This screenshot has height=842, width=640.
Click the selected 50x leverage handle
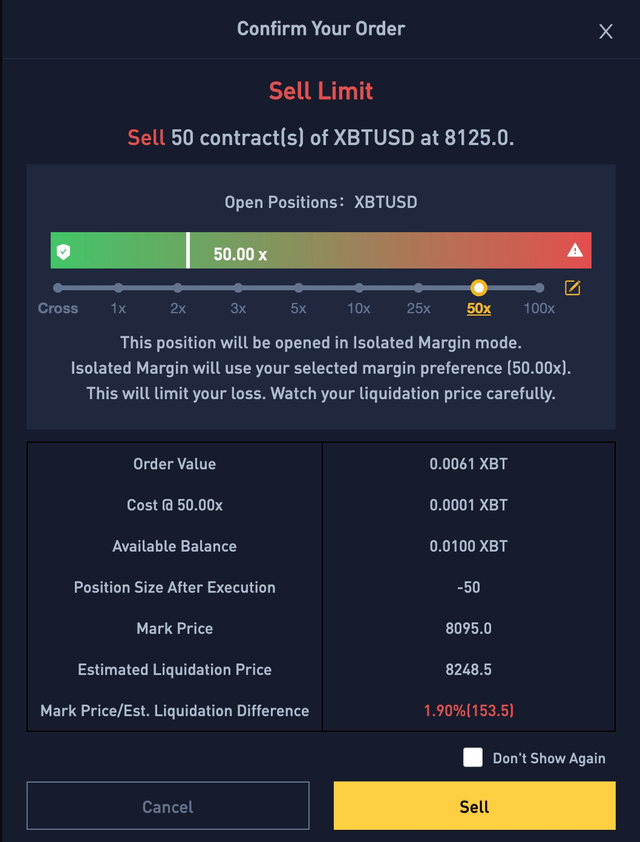pos(479,288)
